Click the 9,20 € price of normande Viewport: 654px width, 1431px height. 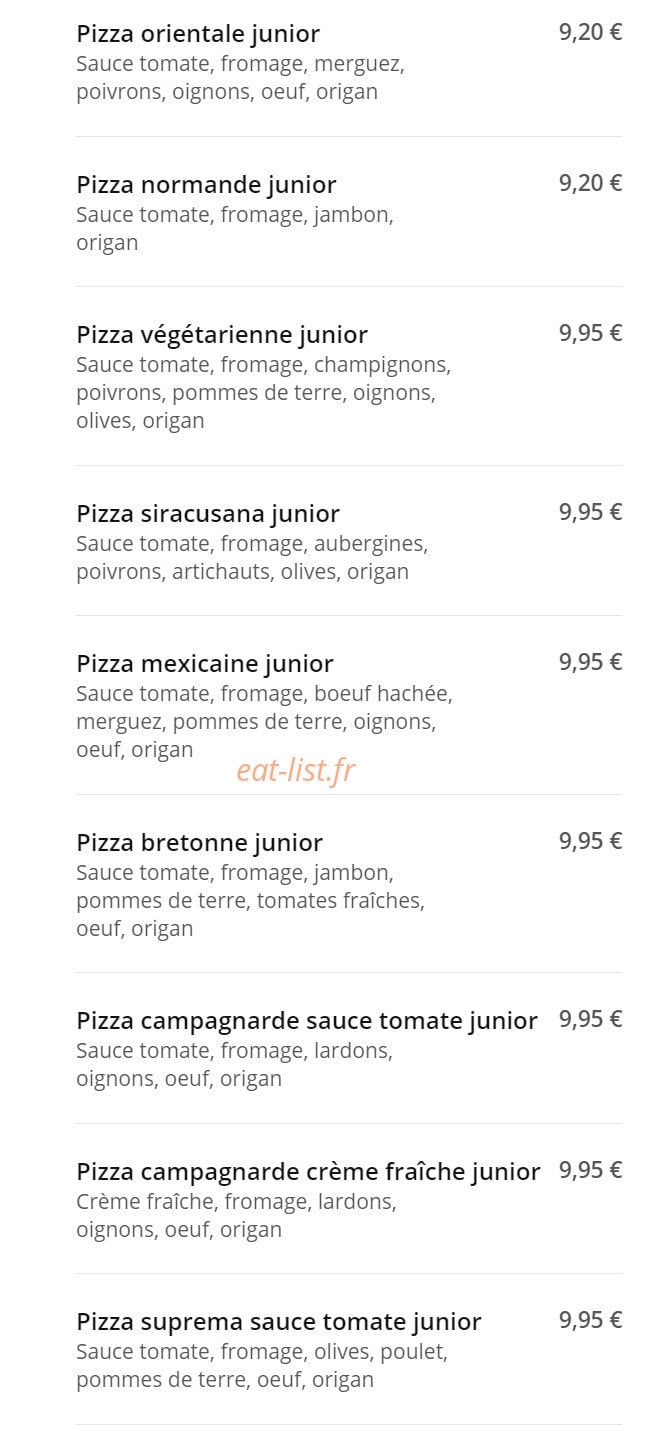coord(590,183)
